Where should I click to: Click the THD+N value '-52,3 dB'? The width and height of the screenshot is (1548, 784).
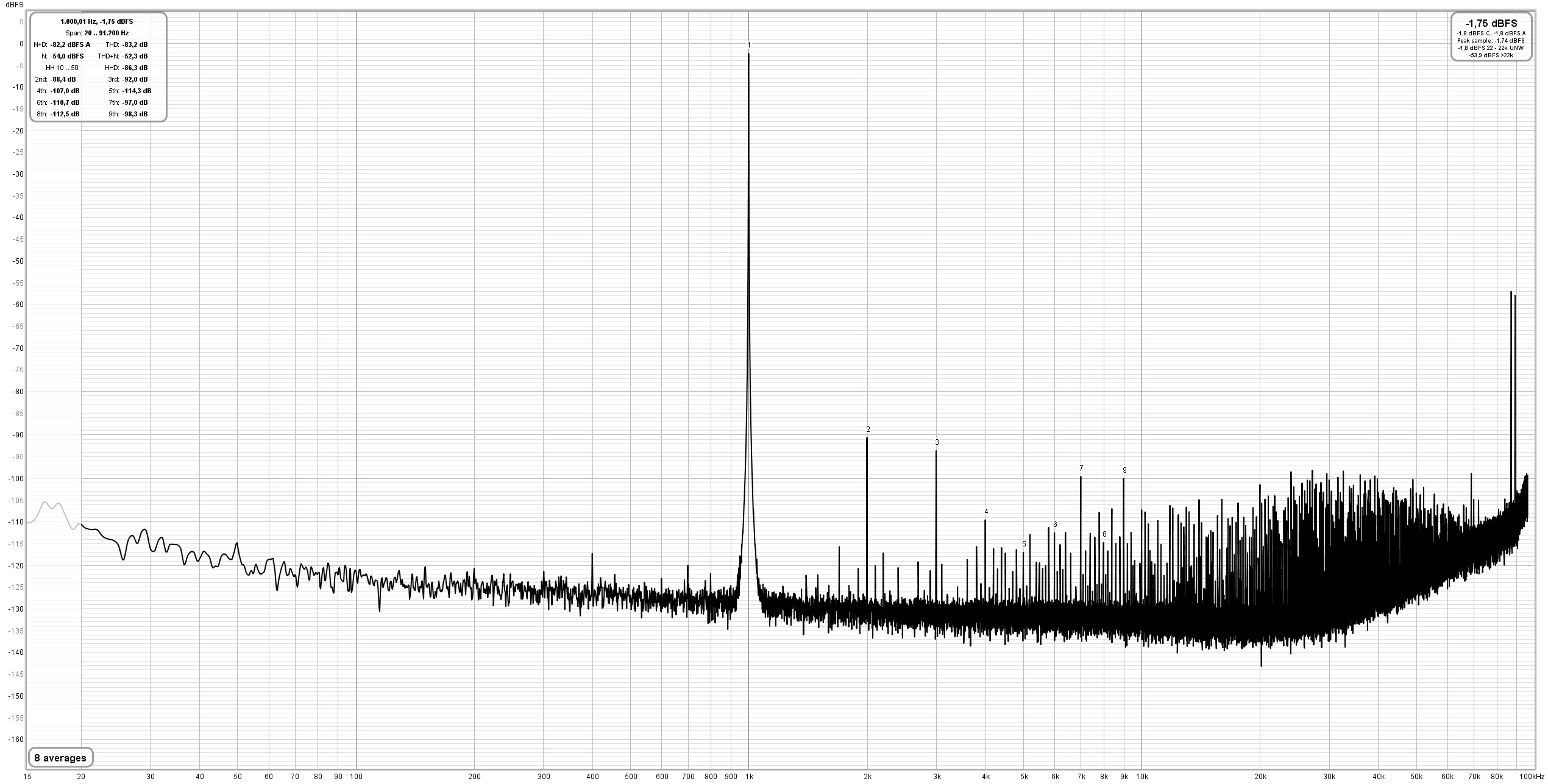135,56
